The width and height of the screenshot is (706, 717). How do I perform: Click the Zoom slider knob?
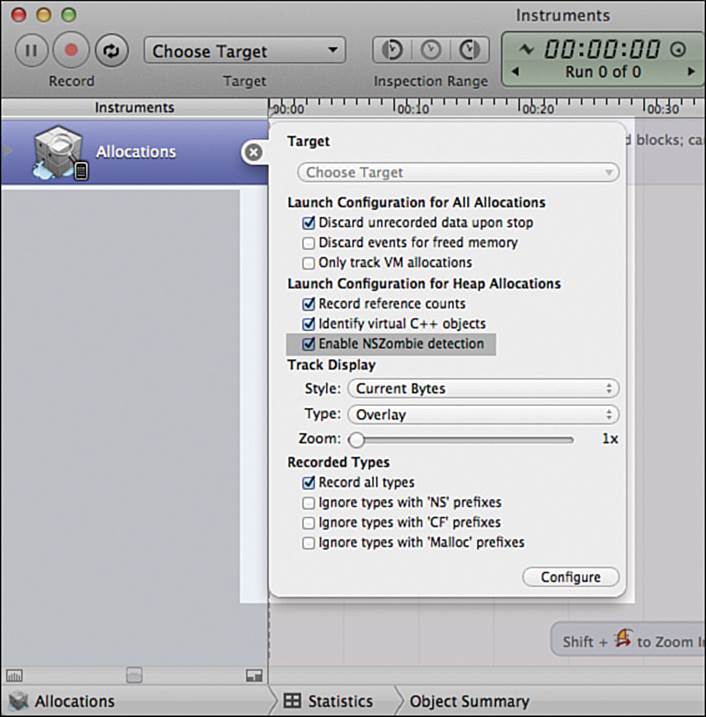(356, 440)
